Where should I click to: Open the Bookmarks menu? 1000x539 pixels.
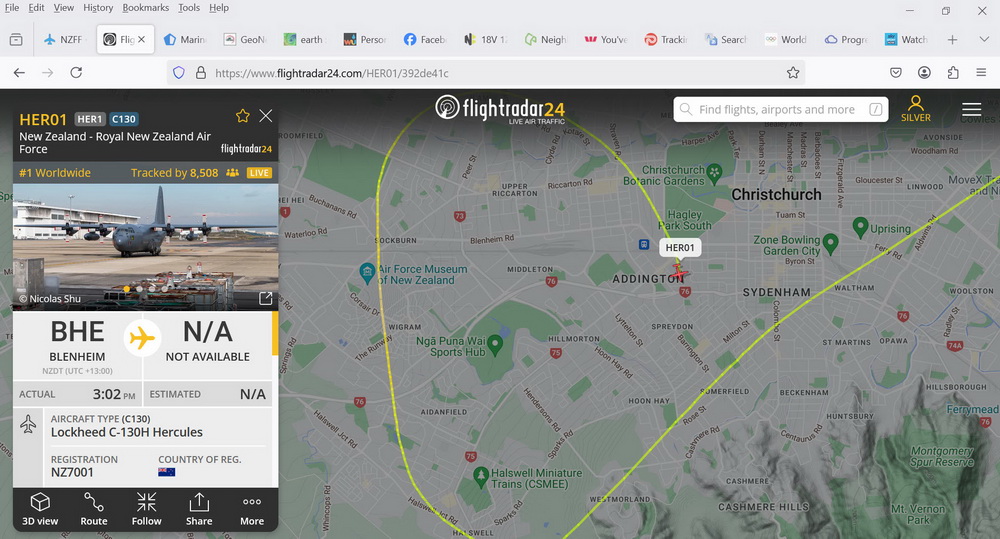coord(145,8)
